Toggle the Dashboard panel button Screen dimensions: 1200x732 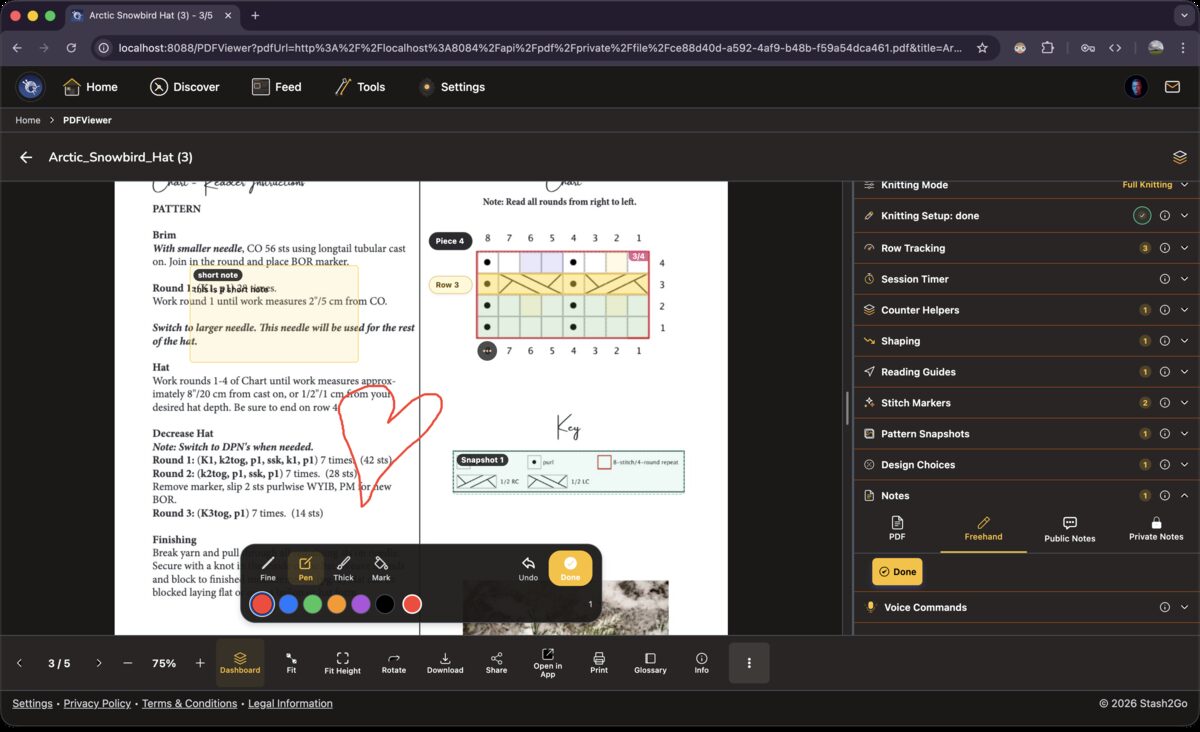[x=240, y=663]
